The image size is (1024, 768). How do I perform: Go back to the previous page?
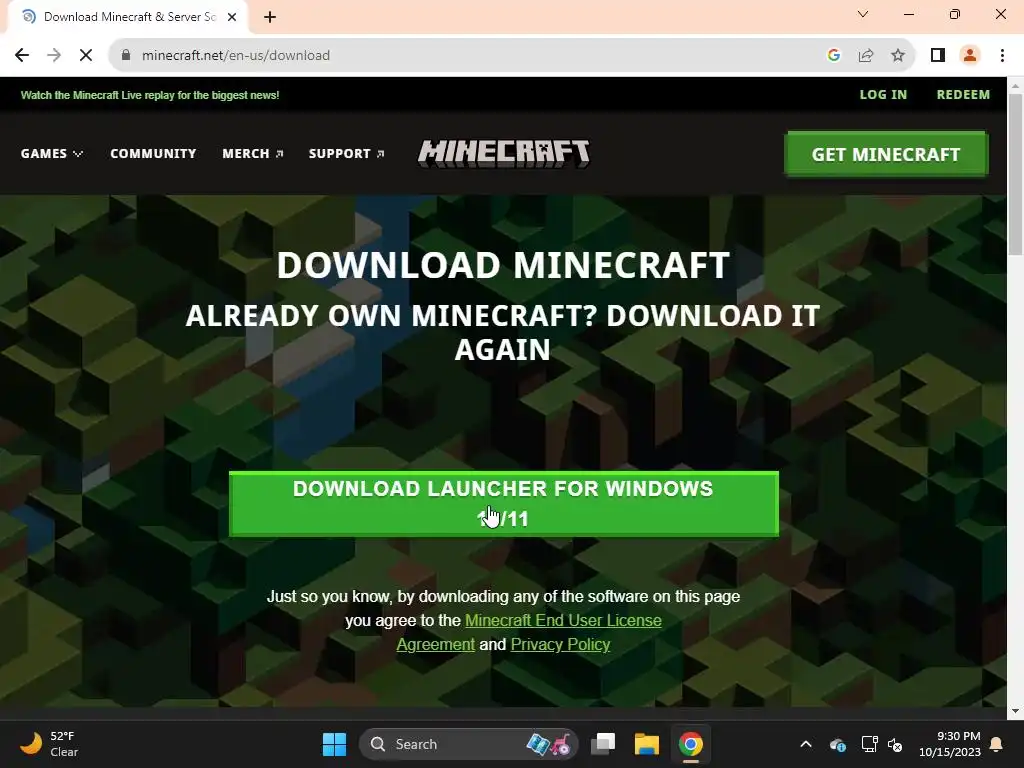coord(22,56)
